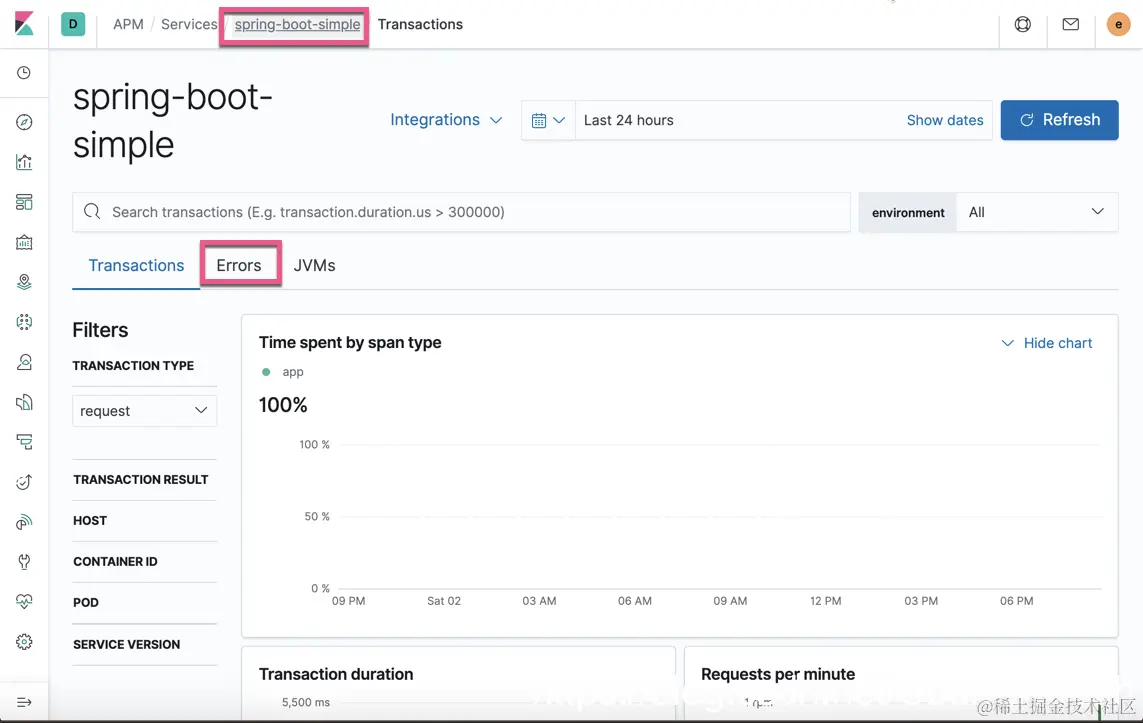Switch to the JVMs tab
Image resolution: width=1143 pixels, height=723 pixels.
pyautogui.click(x=314, y=265)
